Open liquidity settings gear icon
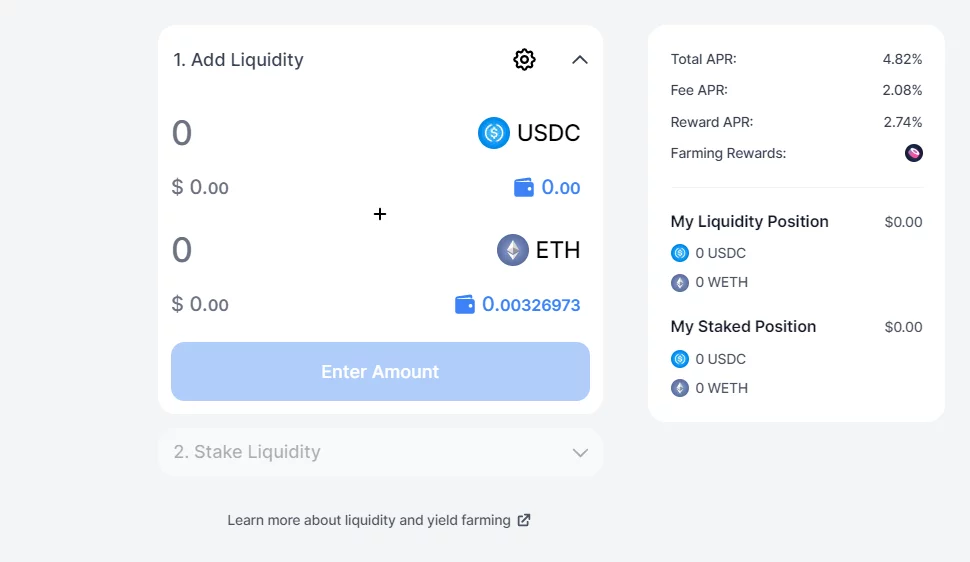 point(524,60)
